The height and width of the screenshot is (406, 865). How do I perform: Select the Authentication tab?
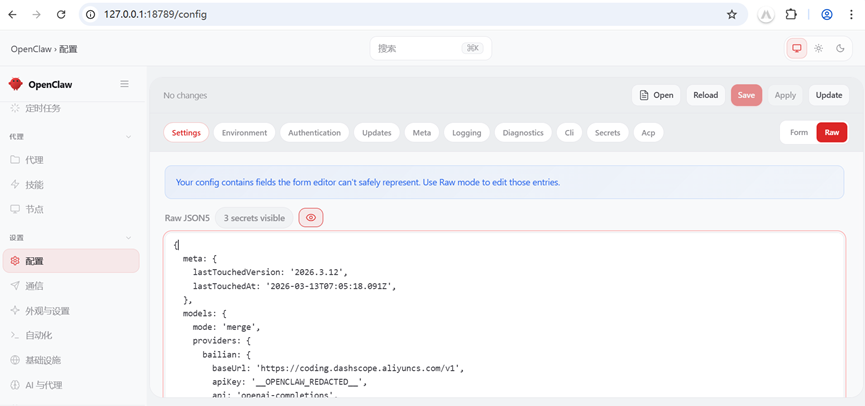click(x=314, y=132)
